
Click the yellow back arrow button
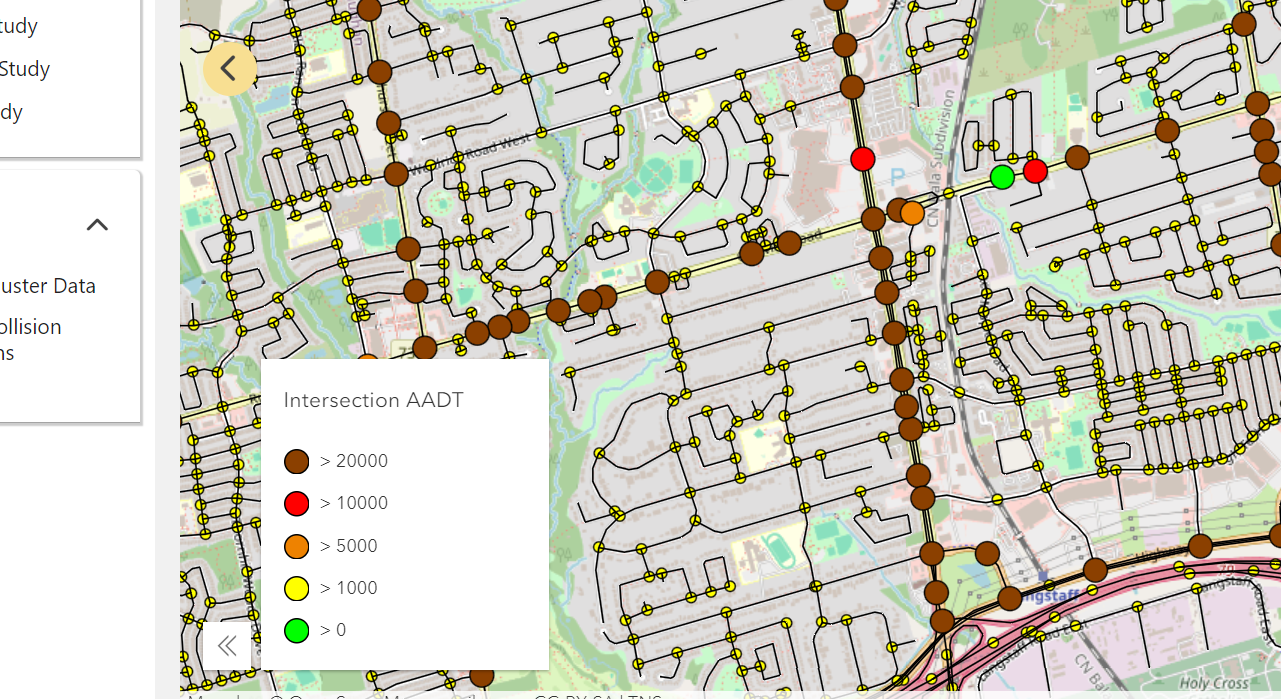coord(229,69)
